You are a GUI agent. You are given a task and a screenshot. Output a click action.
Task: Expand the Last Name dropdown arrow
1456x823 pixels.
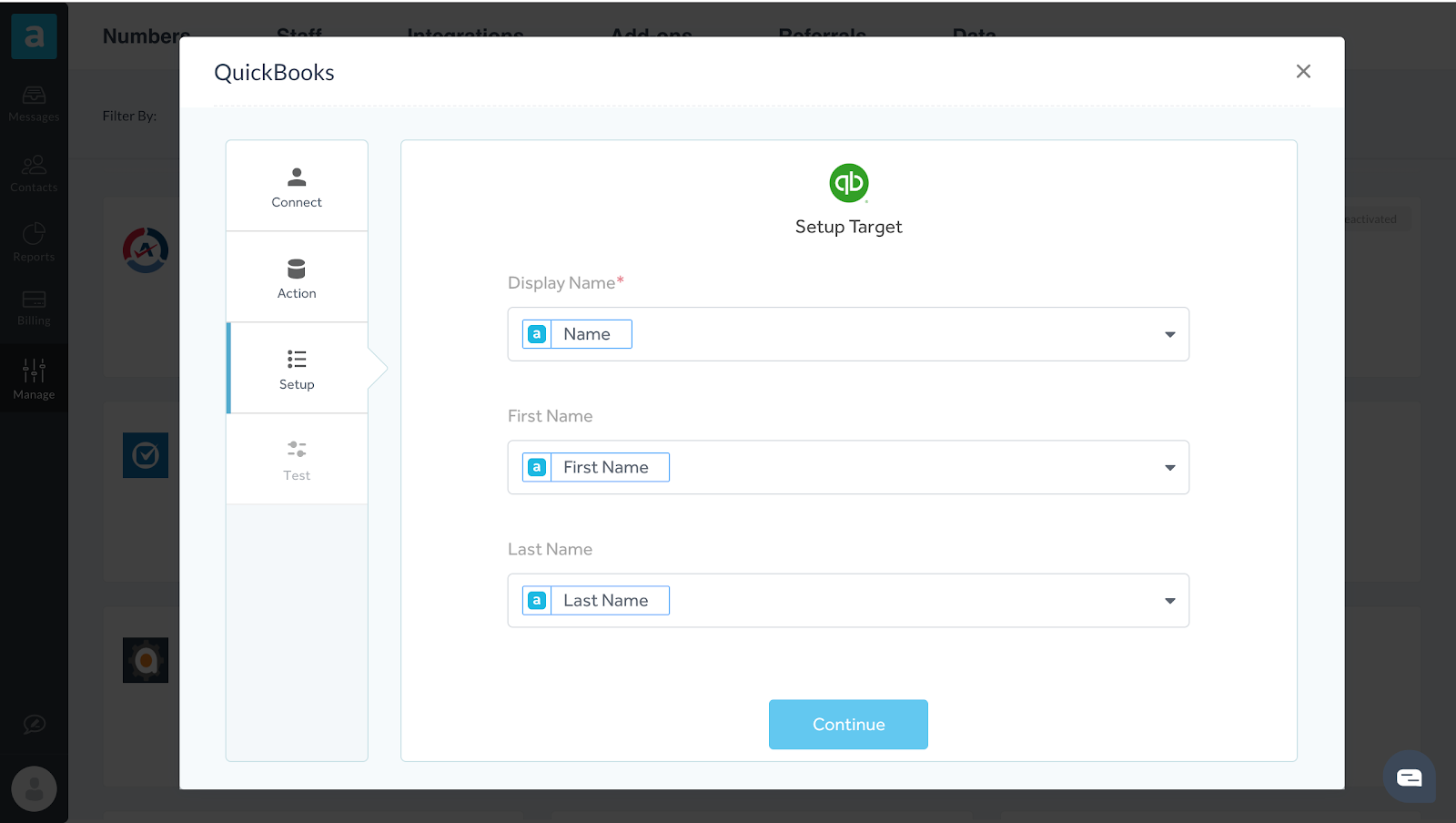[1169, 601]
